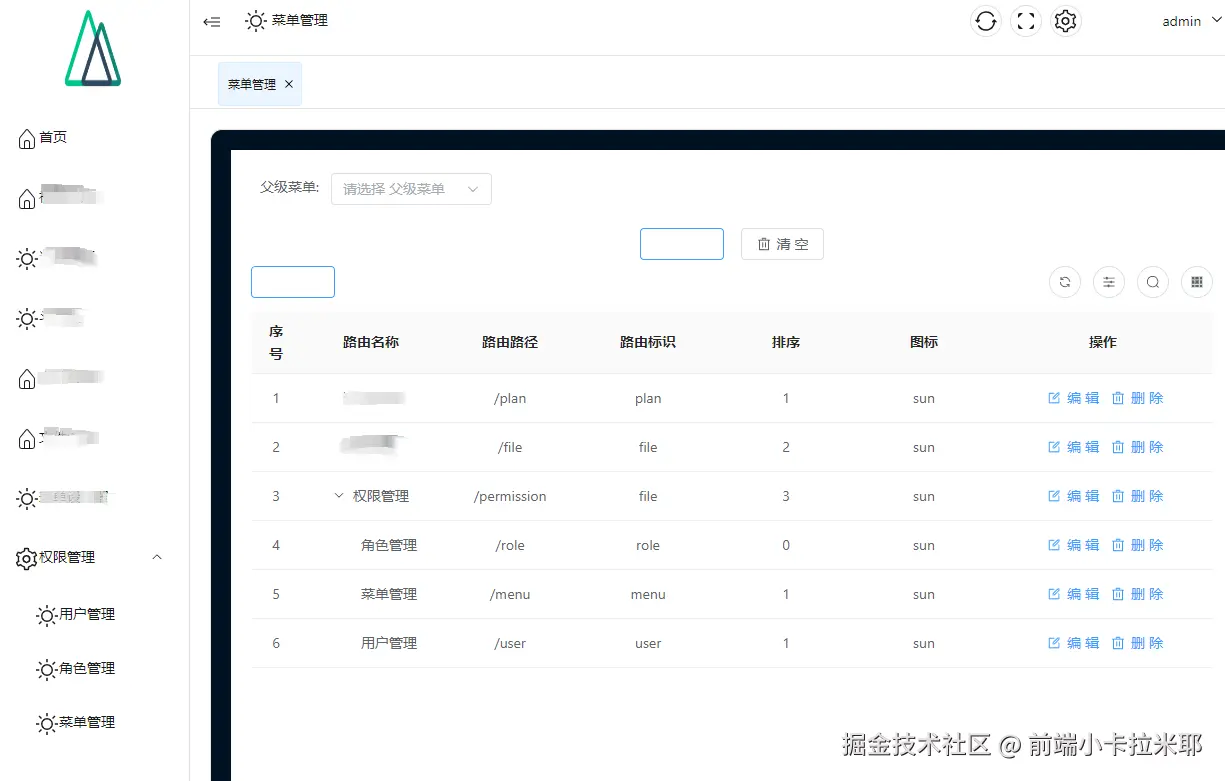Screen dimensions: 1225x781
Task: Click sun icon in header breadcrumb
Action: point(256,21)
